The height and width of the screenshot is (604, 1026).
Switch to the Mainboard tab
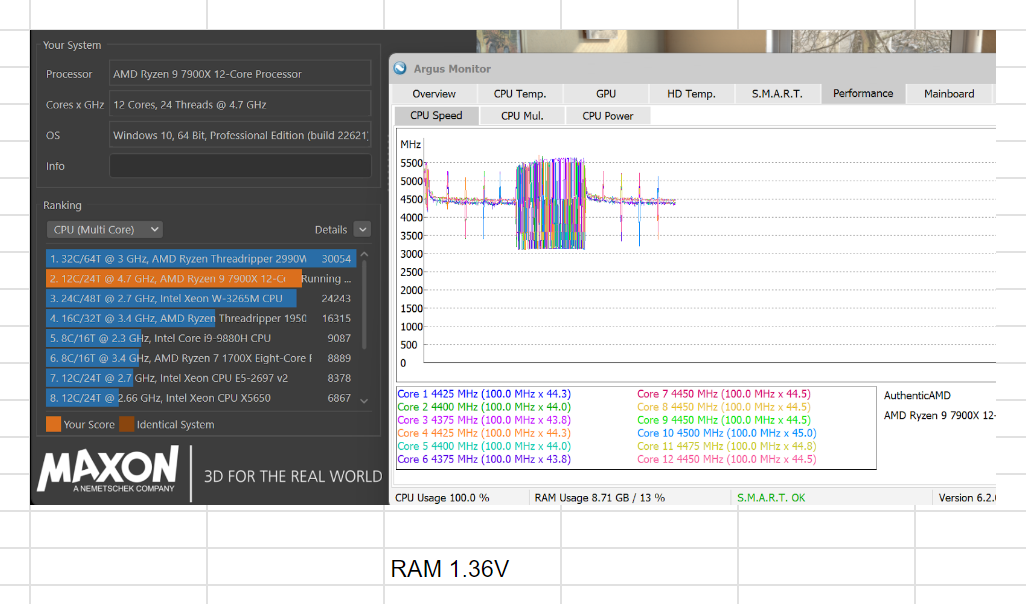(949, 94)
